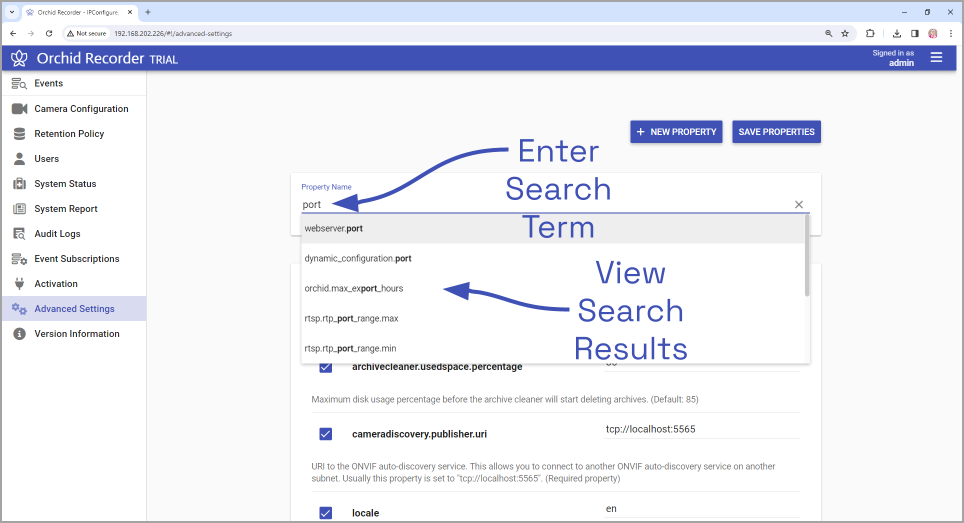
Task: Click the Property Name search input
Action: (546, 205)
